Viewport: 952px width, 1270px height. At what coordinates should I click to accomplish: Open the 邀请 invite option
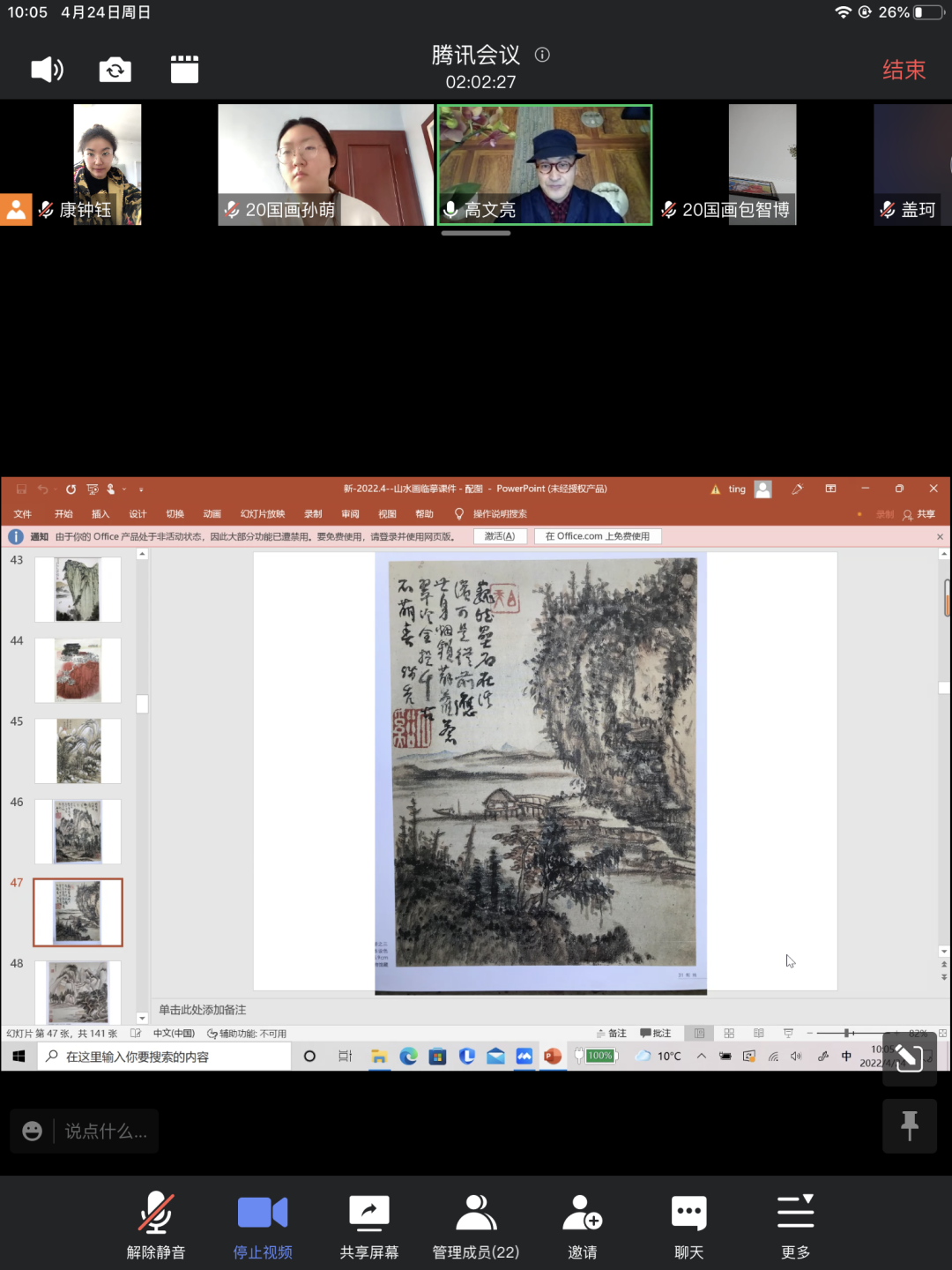tap(583, 1226)
